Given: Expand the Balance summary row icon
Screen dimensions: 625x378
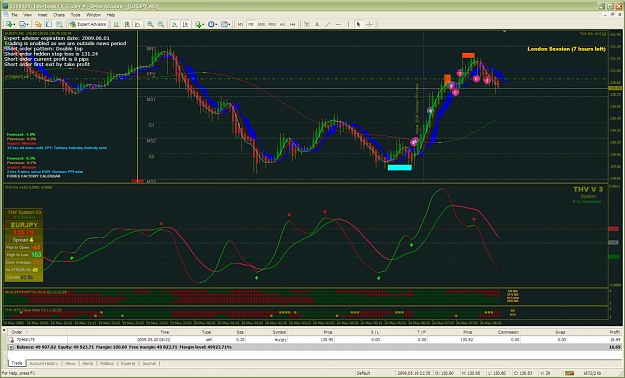Looking at the screenshot, I should pos(11,347).
